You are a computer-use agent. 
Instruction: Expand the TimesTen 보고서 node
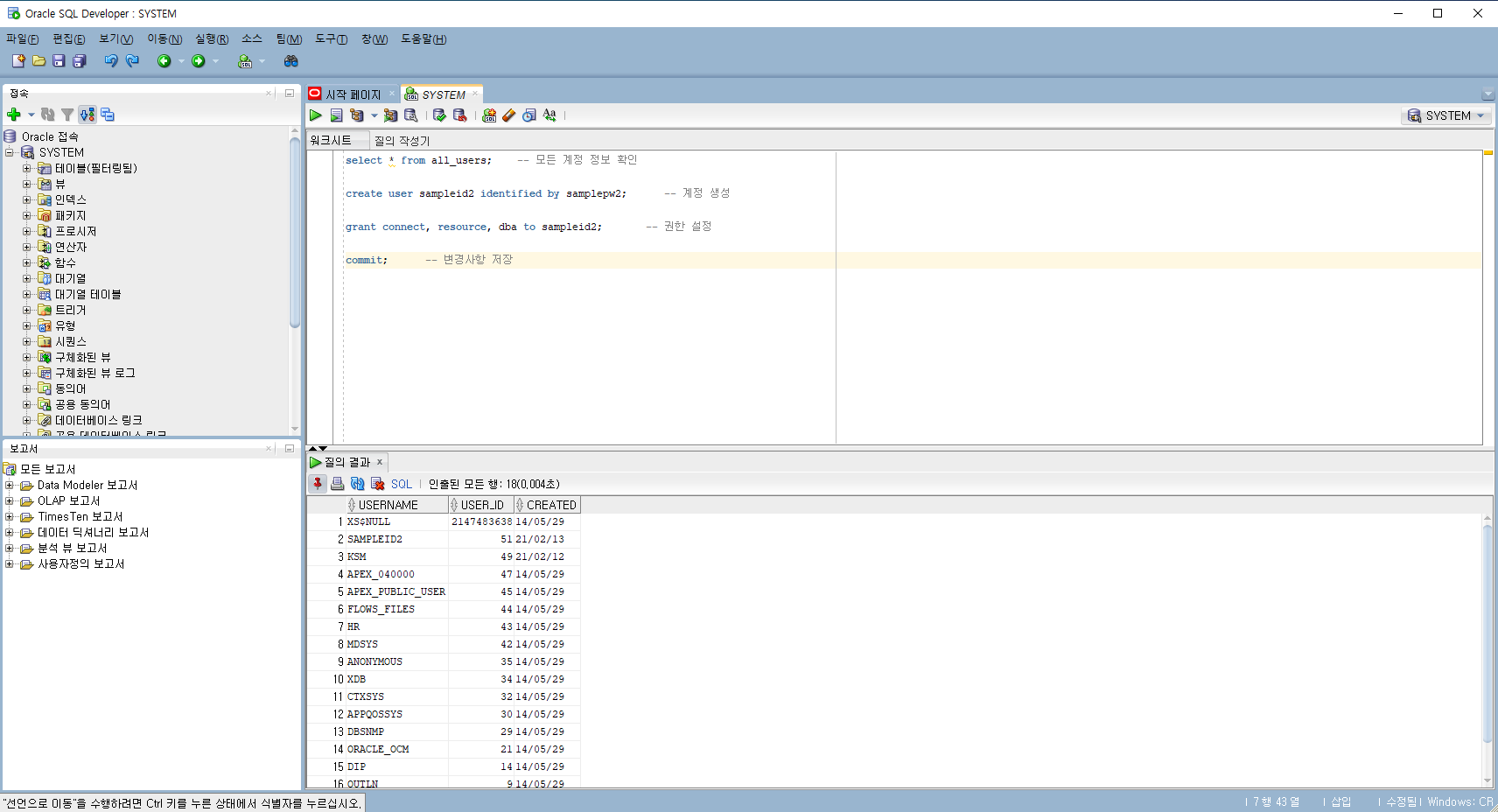[10, 516]
